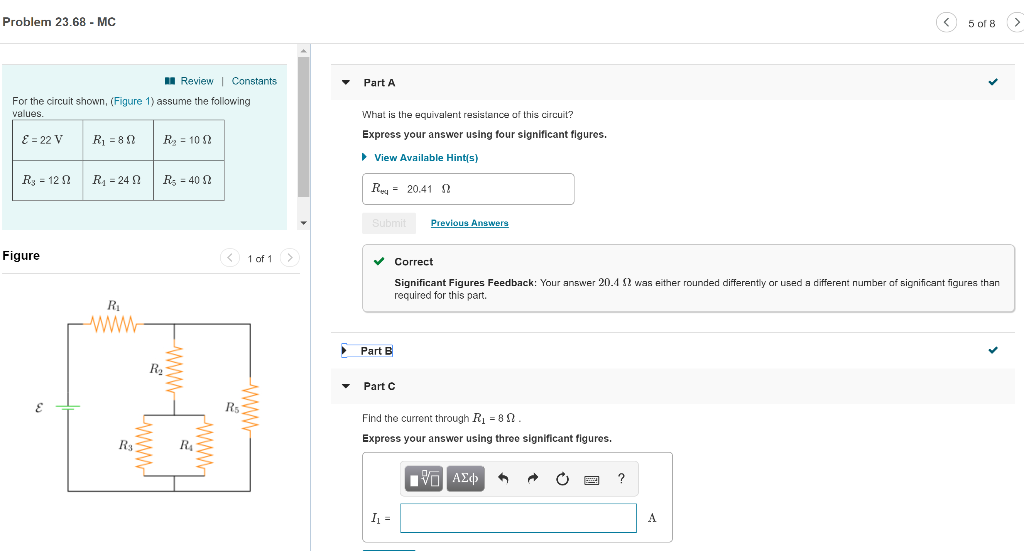This screenshot has height=551, width=1024.
Task: Click the disabled Submit button
Action: click(x=389, y=223)
